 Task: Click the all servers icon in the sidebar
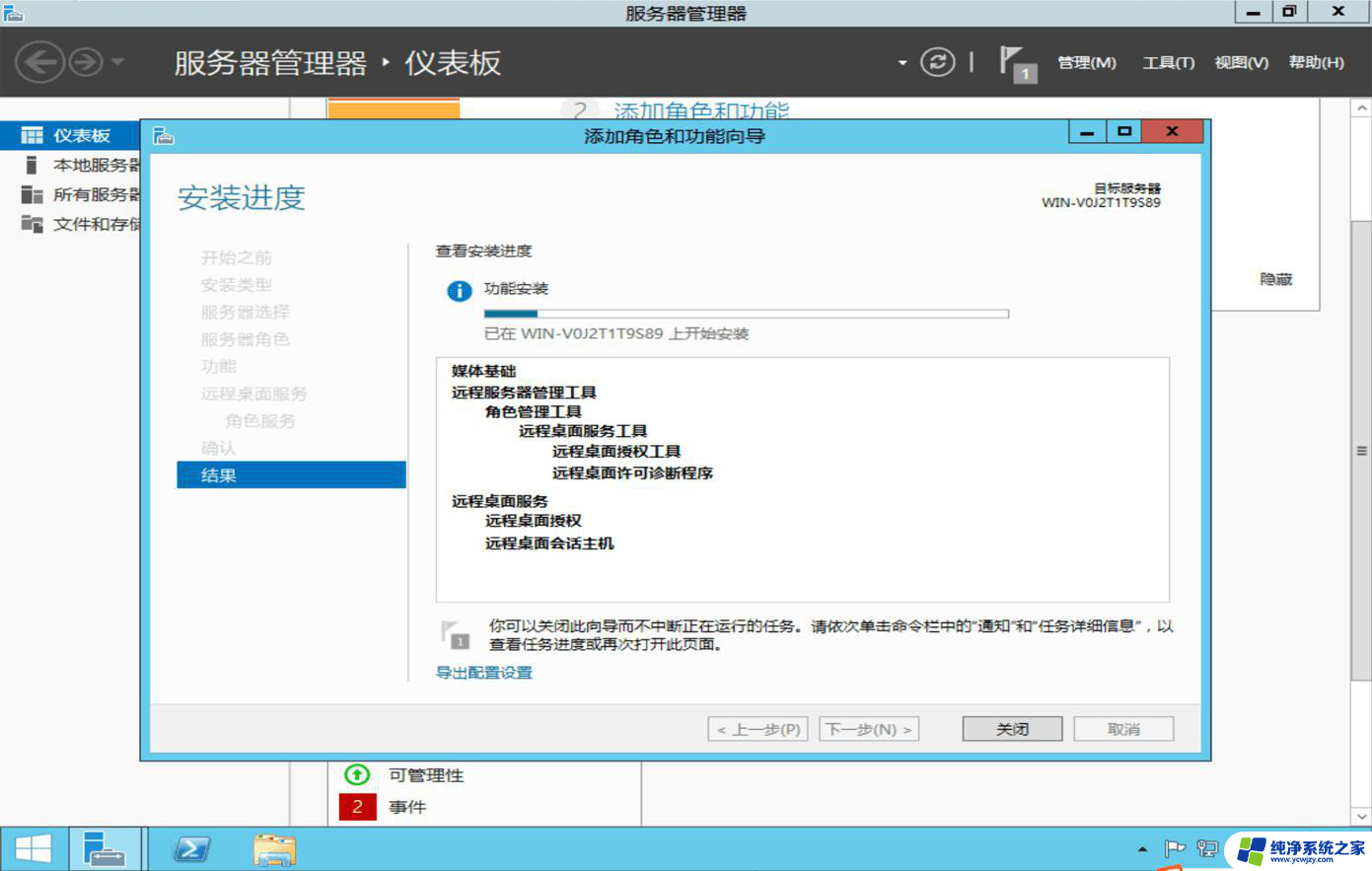point(33,194)
